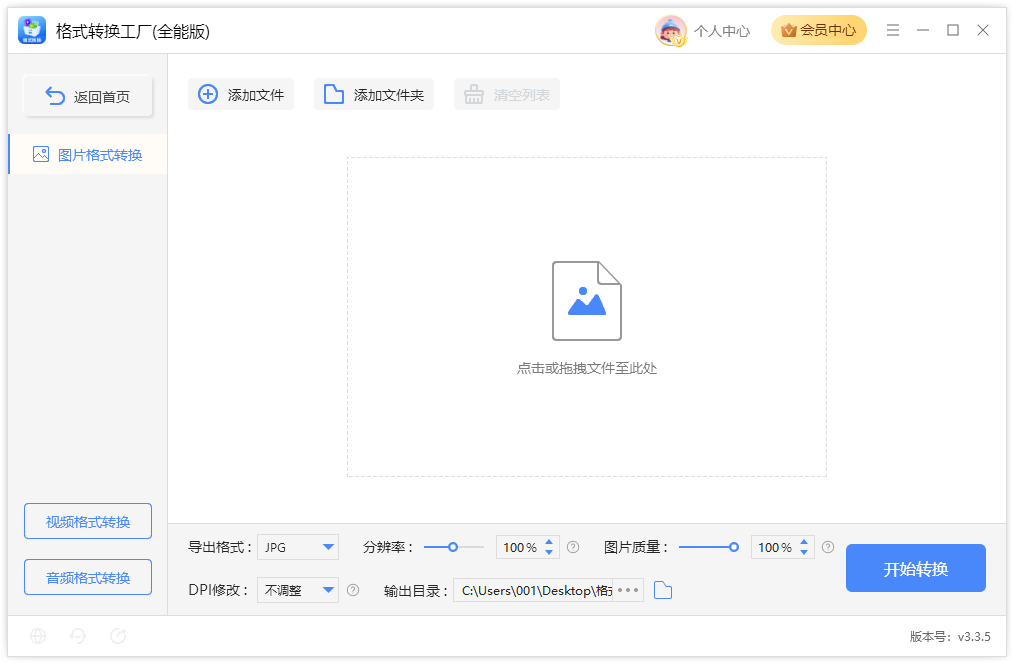This screenshot has height=664, width=1014.
Task: Click the share feedback icon at bottom
Action: [118, 636]
